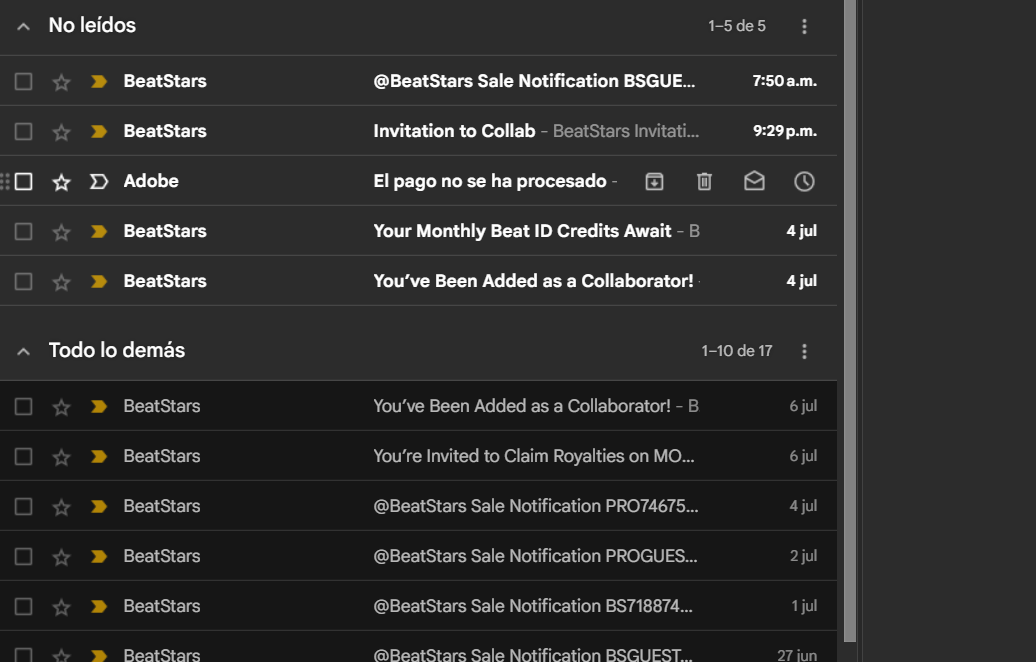Toggle importance marker on Invitation to Collab
This screenshot has width=1036, height=662.
pyautogui.click(x=98, y=131)
